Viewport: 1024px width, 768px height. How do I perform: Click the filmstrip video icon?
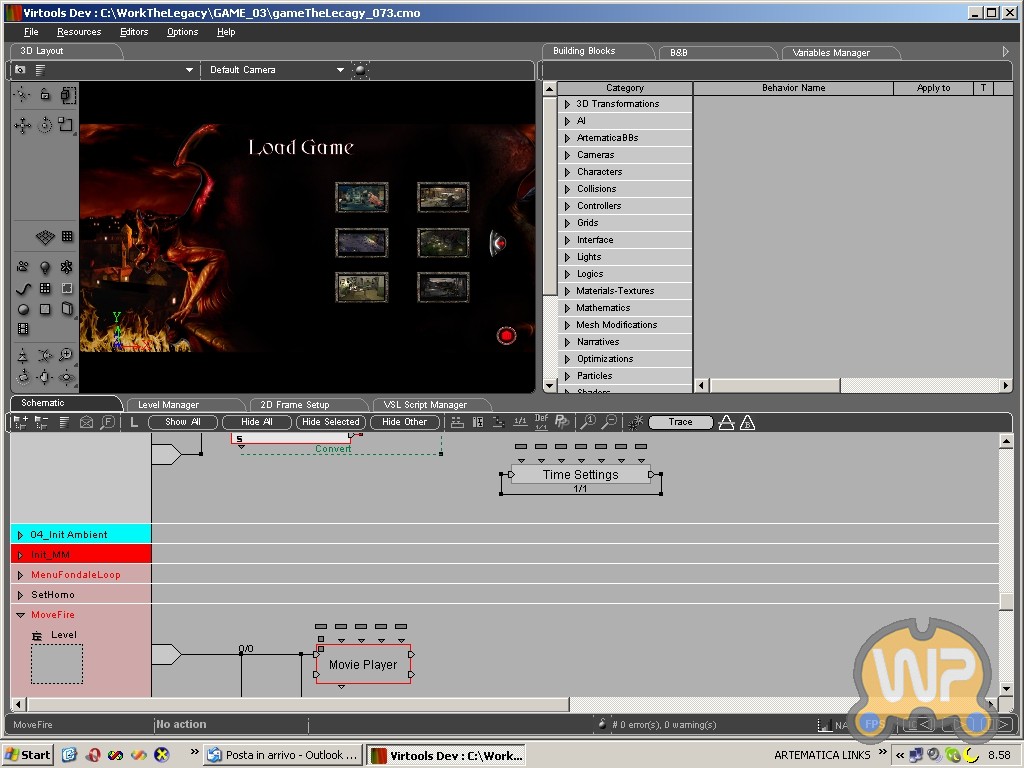coord(22,329)
